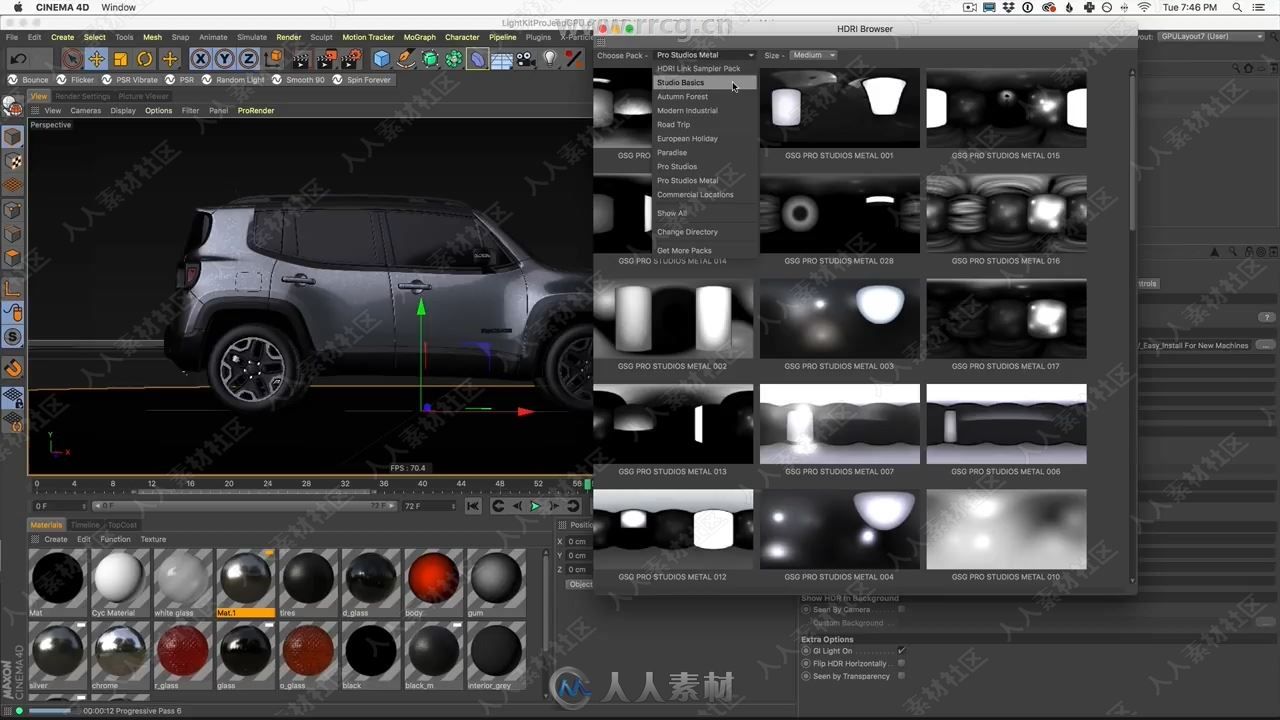Click Change Directory option
Image resolution: width=1280 pixels, height=720 pixels.
click(704, 232)
